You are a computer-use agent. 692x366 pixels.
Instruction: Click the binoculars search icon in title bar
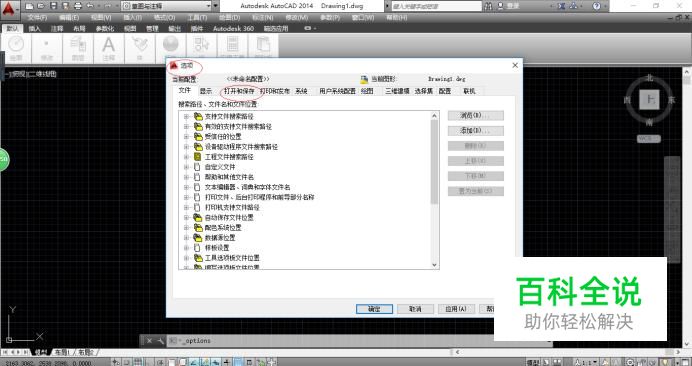(489, 6)
